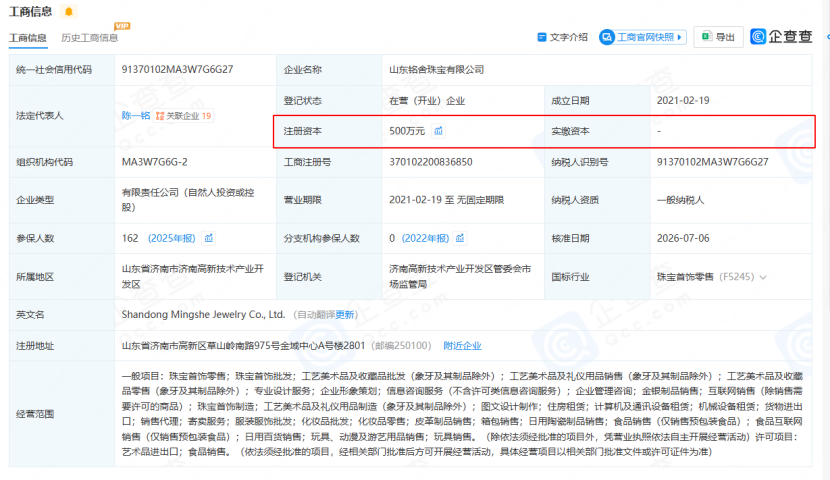Open legal representative 陈一铭 link
Viewport: 830px width, 480px height.
click(136, 115)
